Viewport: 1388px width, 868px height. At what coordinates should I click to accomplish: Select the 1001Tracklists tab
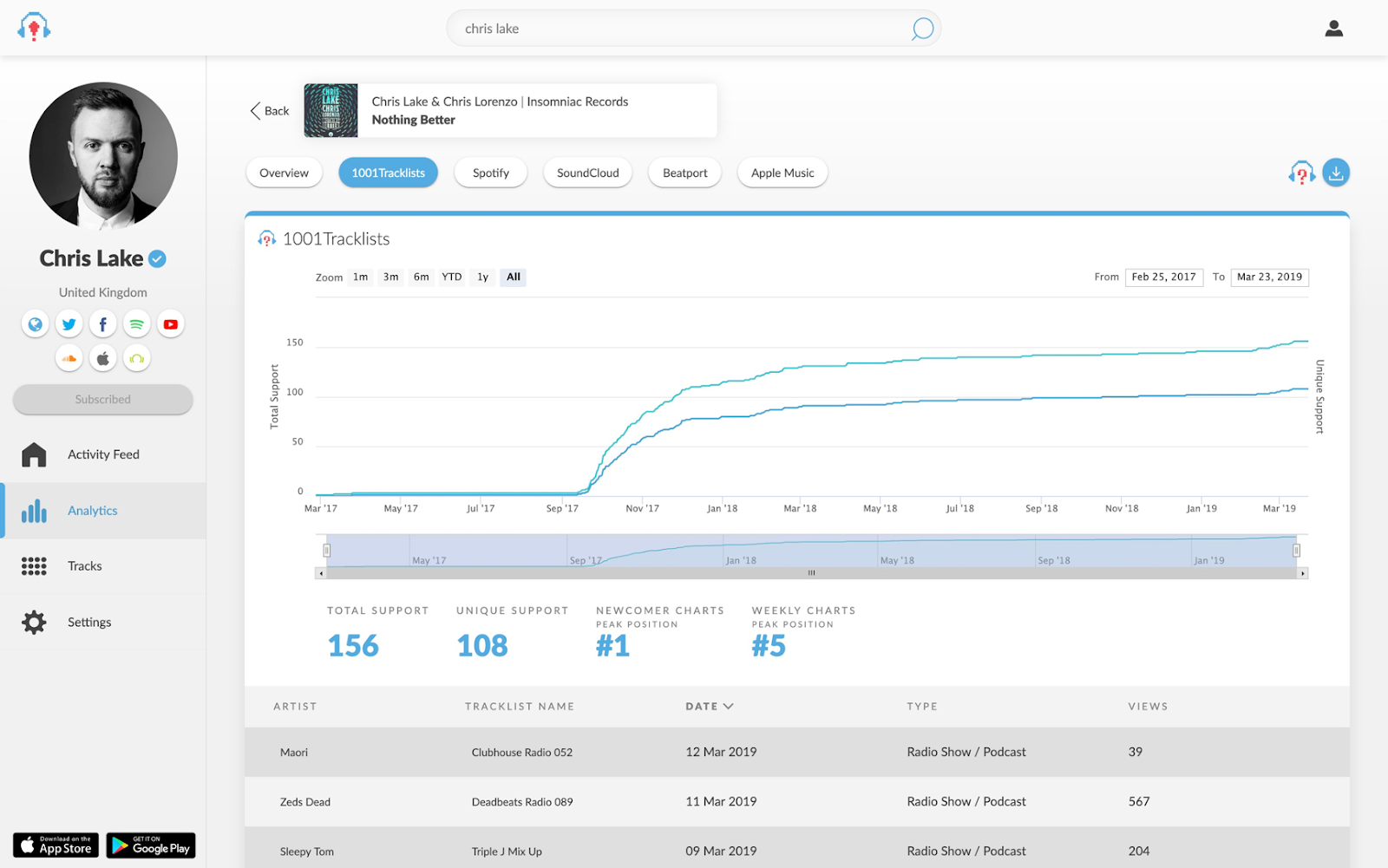click(x=389, y=173)
